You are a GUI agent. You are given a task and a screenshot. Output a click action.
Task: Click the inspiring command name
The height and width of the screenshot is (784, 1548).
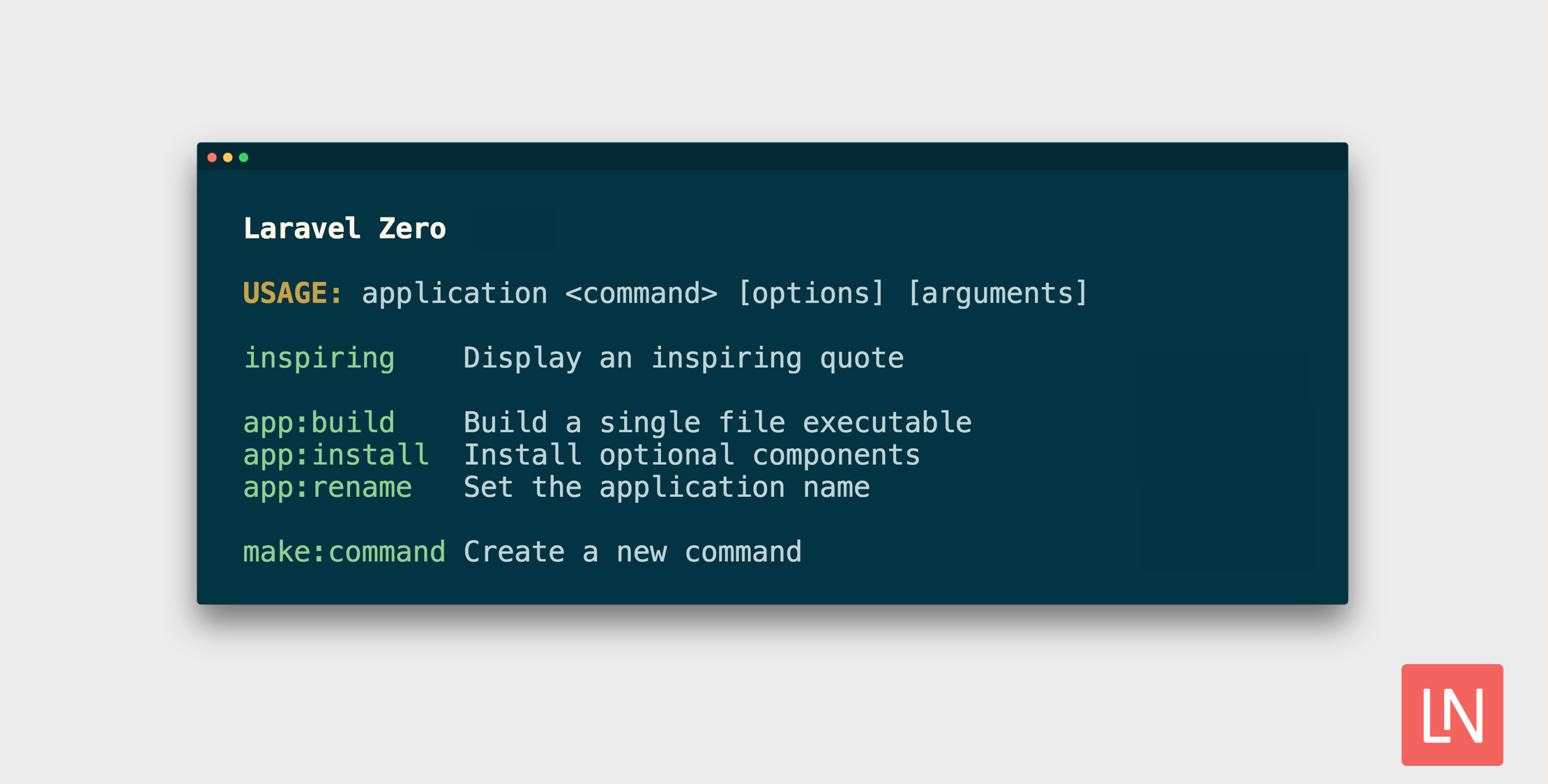319,358
